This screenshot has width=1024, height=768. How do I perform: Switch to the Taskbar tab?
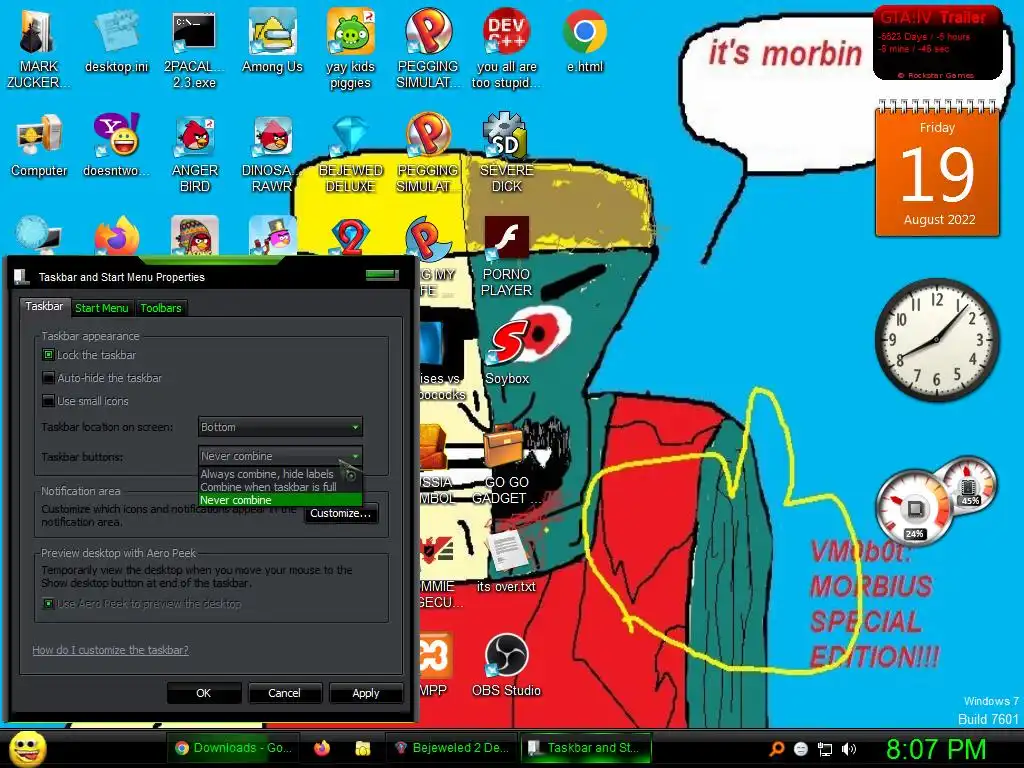[44, 306]
